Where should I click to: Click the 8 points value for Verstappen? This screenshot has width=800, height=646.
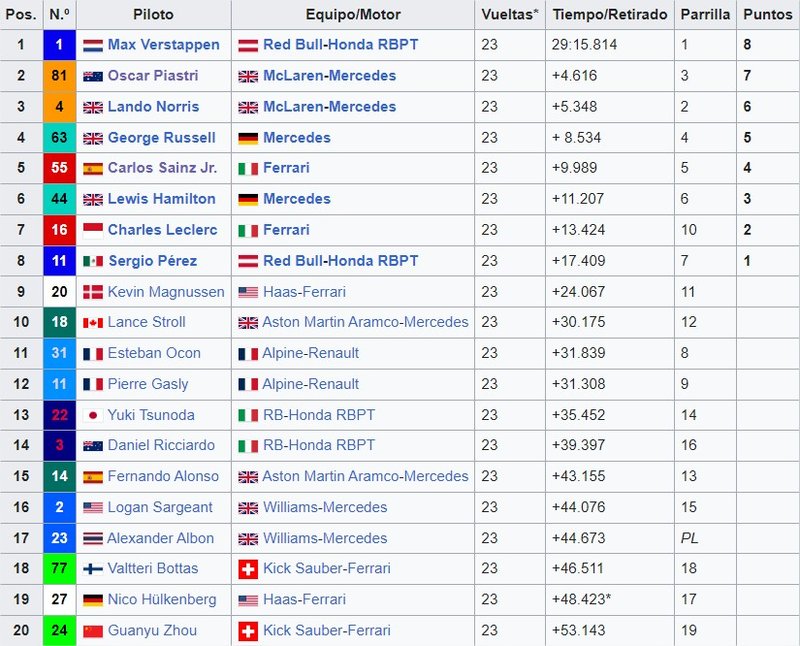coord(747,45)
